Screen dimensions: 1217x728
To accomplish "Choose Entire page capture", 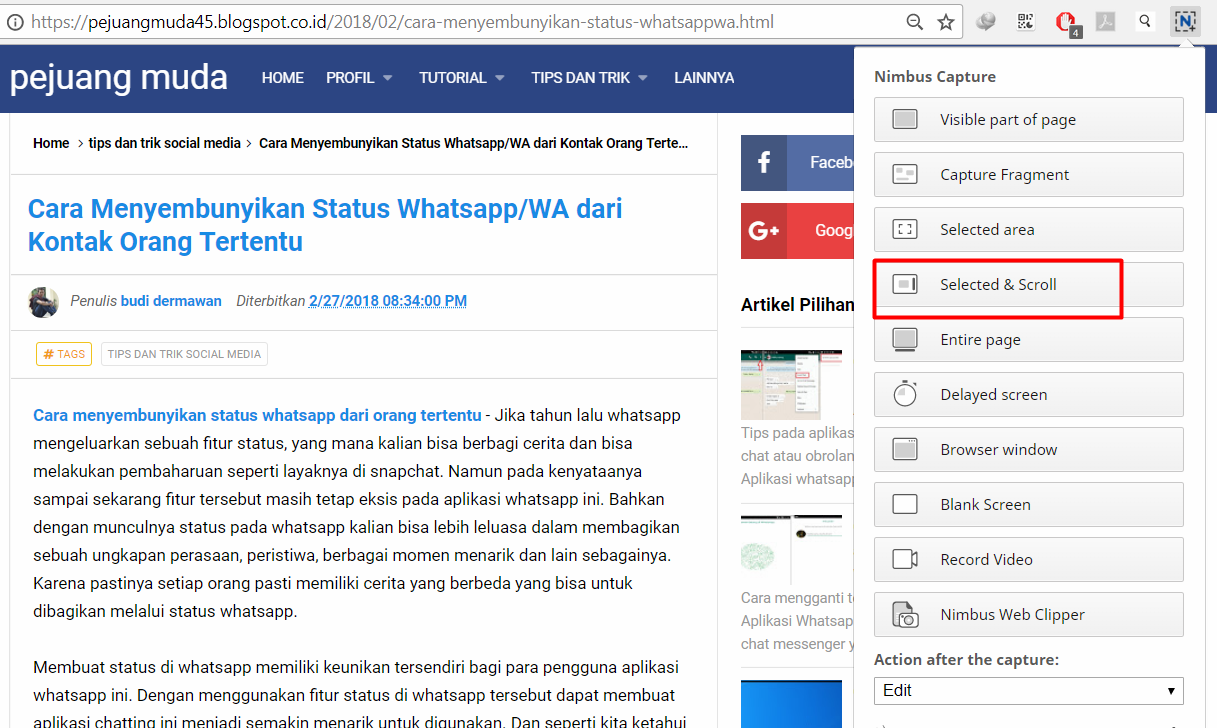I will click(1029, 339).
